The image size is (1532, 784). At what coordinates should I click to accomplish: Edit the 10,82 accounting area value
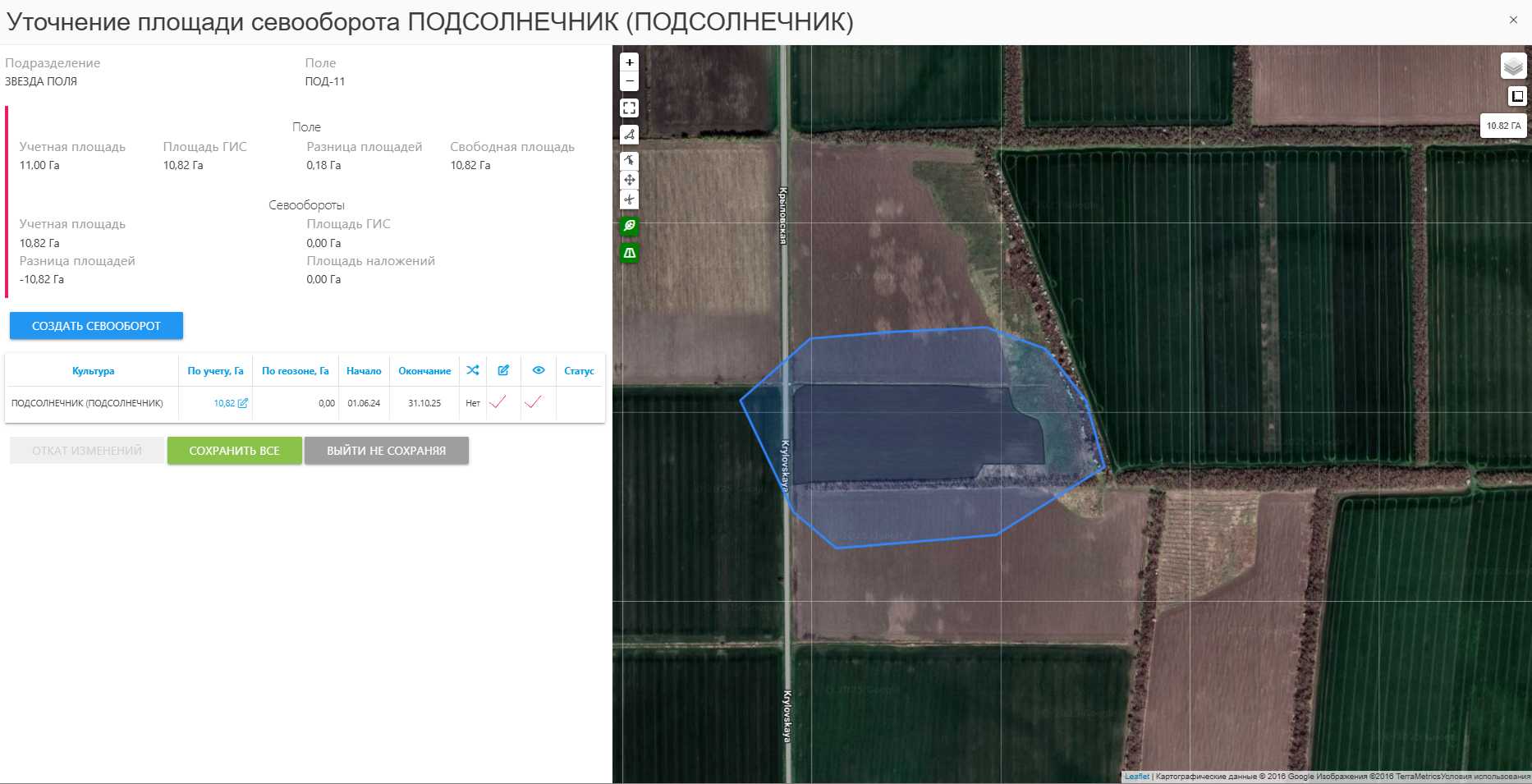point(231,403)
